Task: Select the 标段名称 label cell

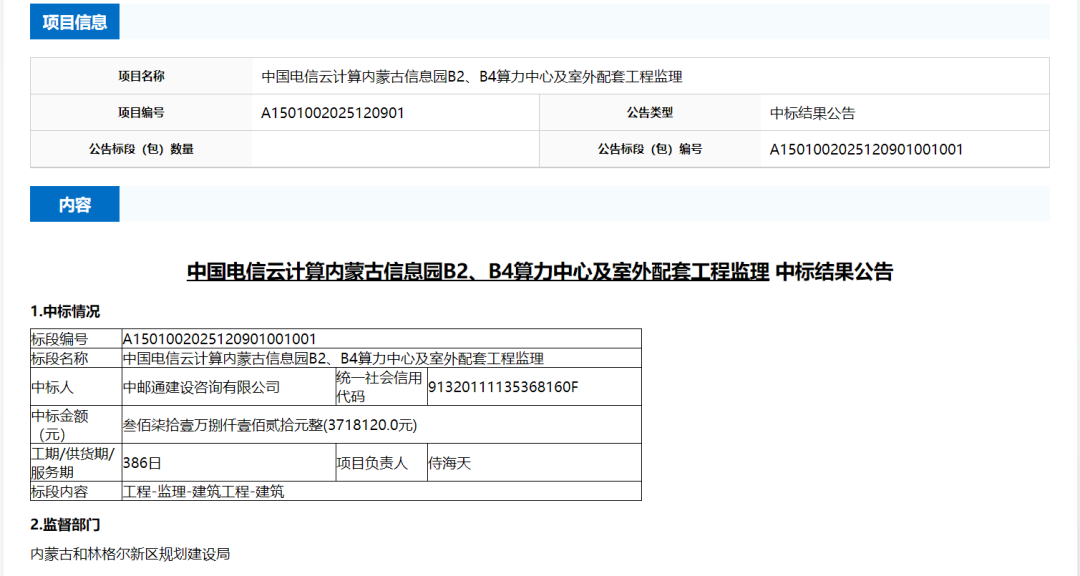Action: [76, 358]
